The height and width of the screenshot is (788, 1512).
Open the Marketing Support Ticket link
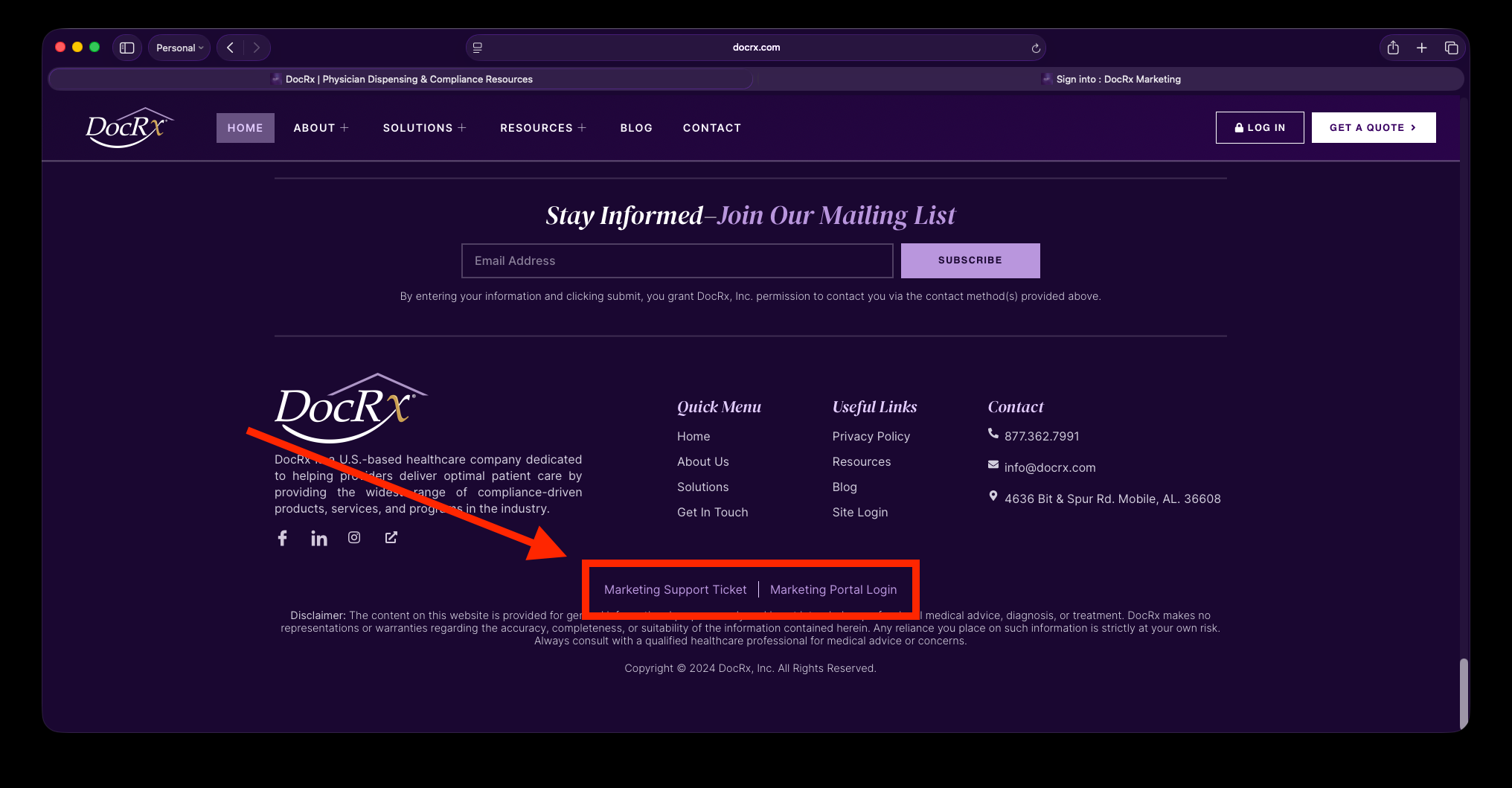(x=675, y=589)
